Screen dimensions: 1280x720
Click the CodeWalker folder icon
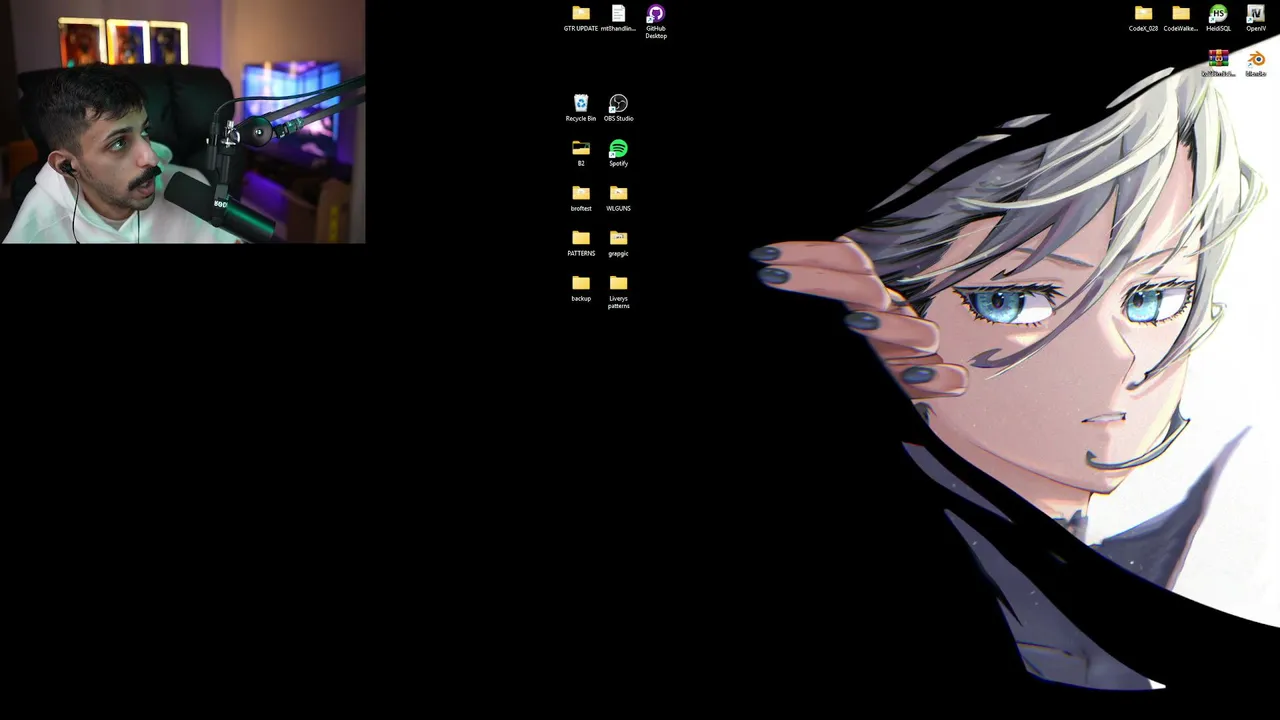tap(1181, 13)
